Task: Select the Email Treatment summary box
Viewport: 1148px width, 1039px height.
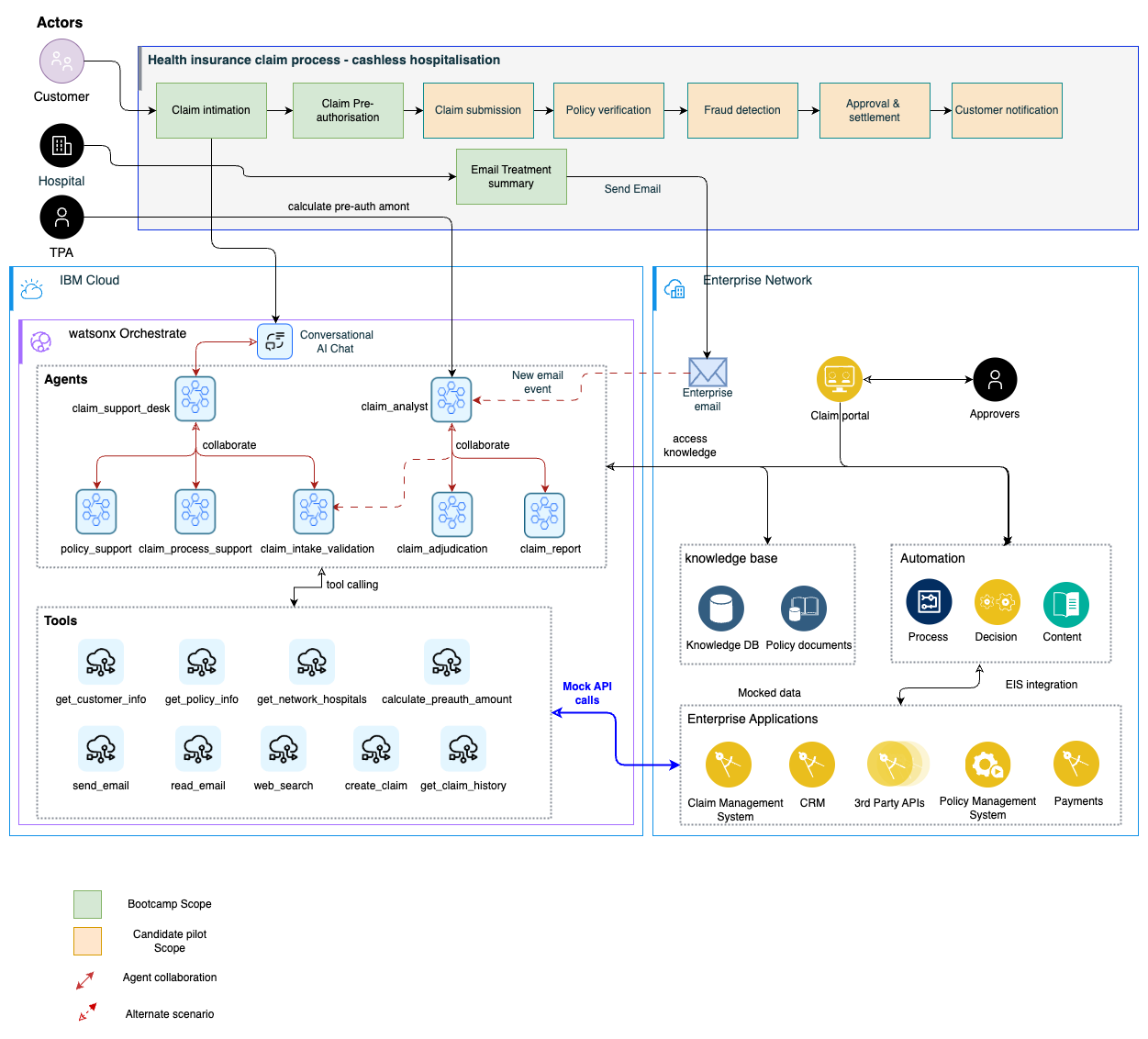Action: (x=511, y=176)
